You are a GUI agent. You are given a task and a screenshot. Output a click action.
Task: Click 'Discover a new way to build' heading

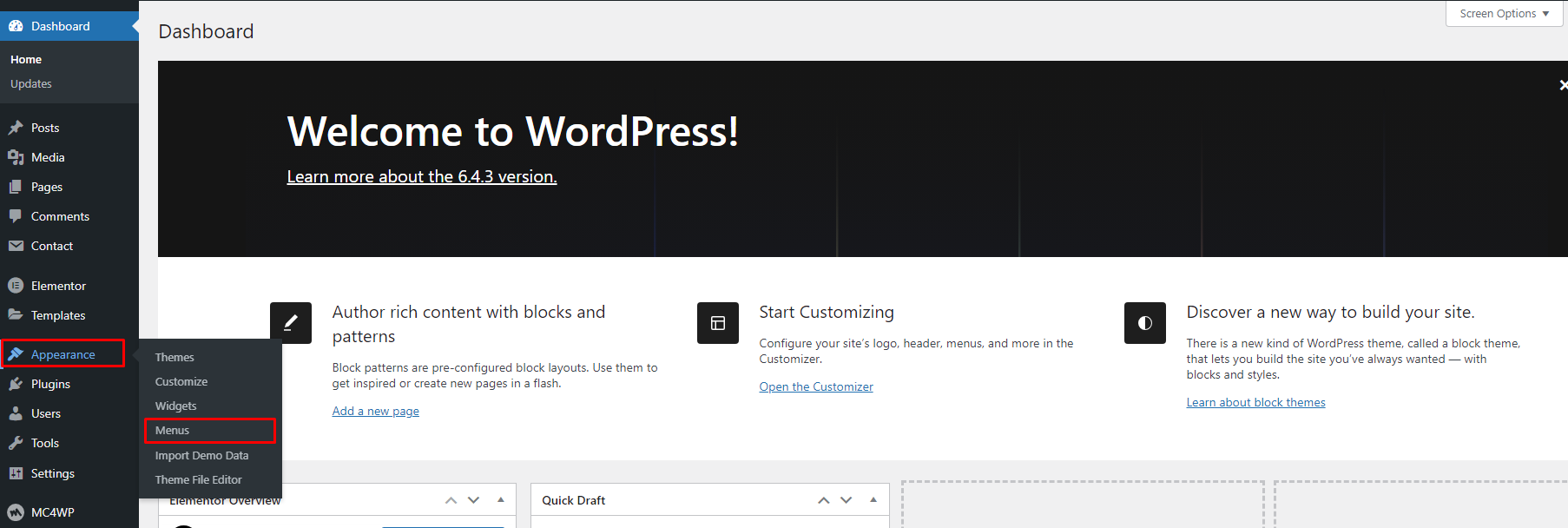[x=1330, y=312]
